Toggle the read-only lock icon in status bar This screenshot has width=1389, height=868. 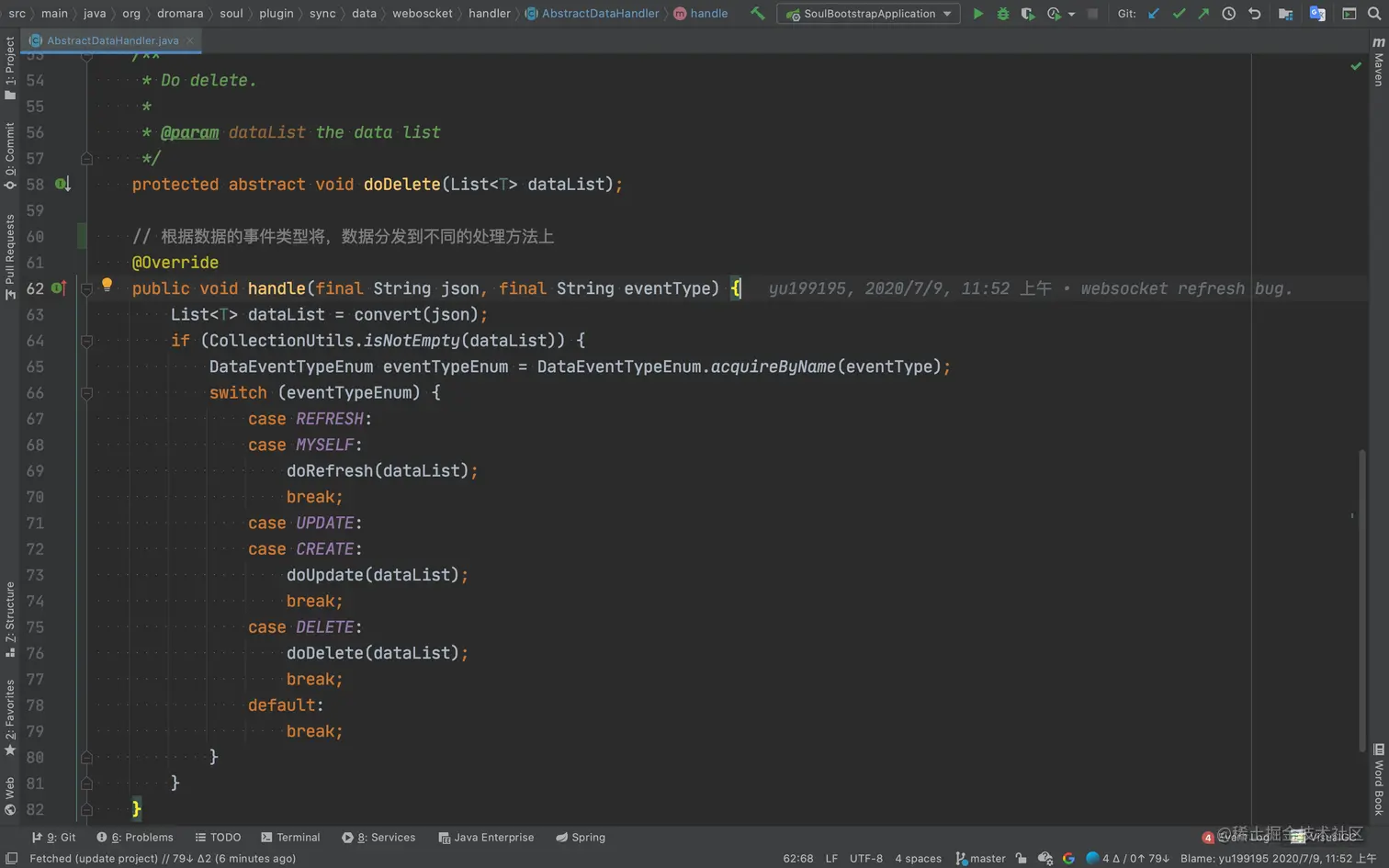pos(1022,859)
